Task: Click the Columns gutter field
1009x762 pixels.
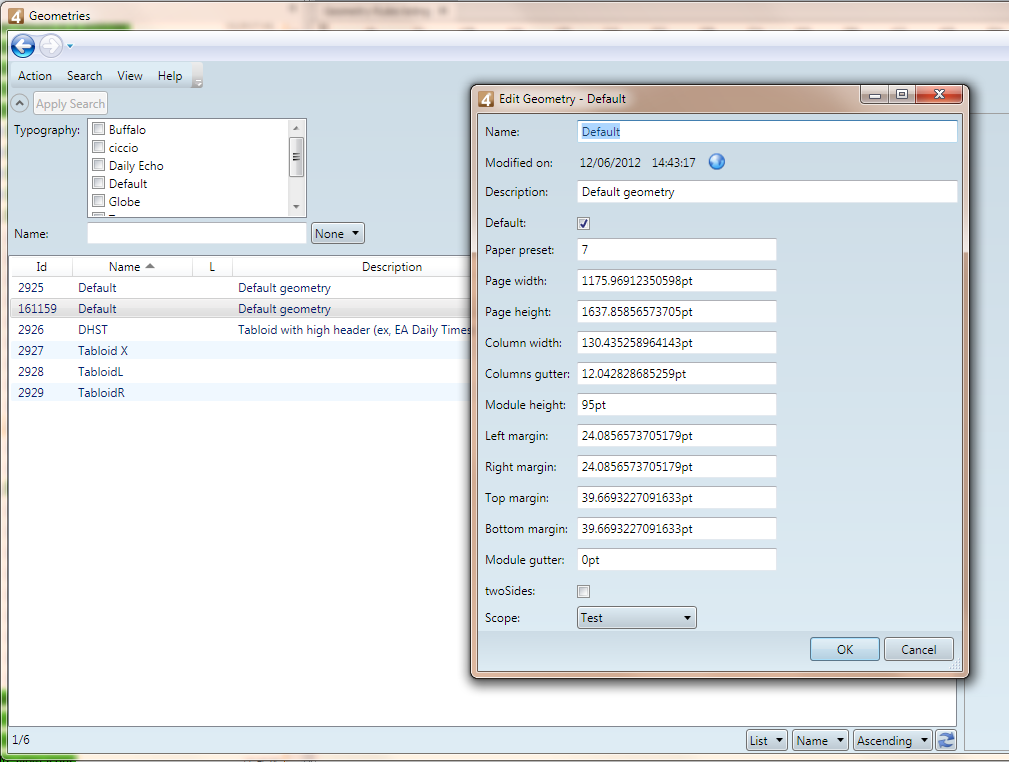Action: pyautogui.click(x=677, y=373)
